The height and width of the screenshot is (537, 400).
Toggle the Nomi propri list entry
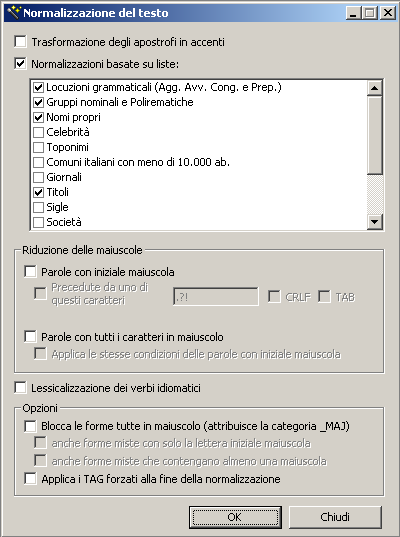click(x=38, y=117)
